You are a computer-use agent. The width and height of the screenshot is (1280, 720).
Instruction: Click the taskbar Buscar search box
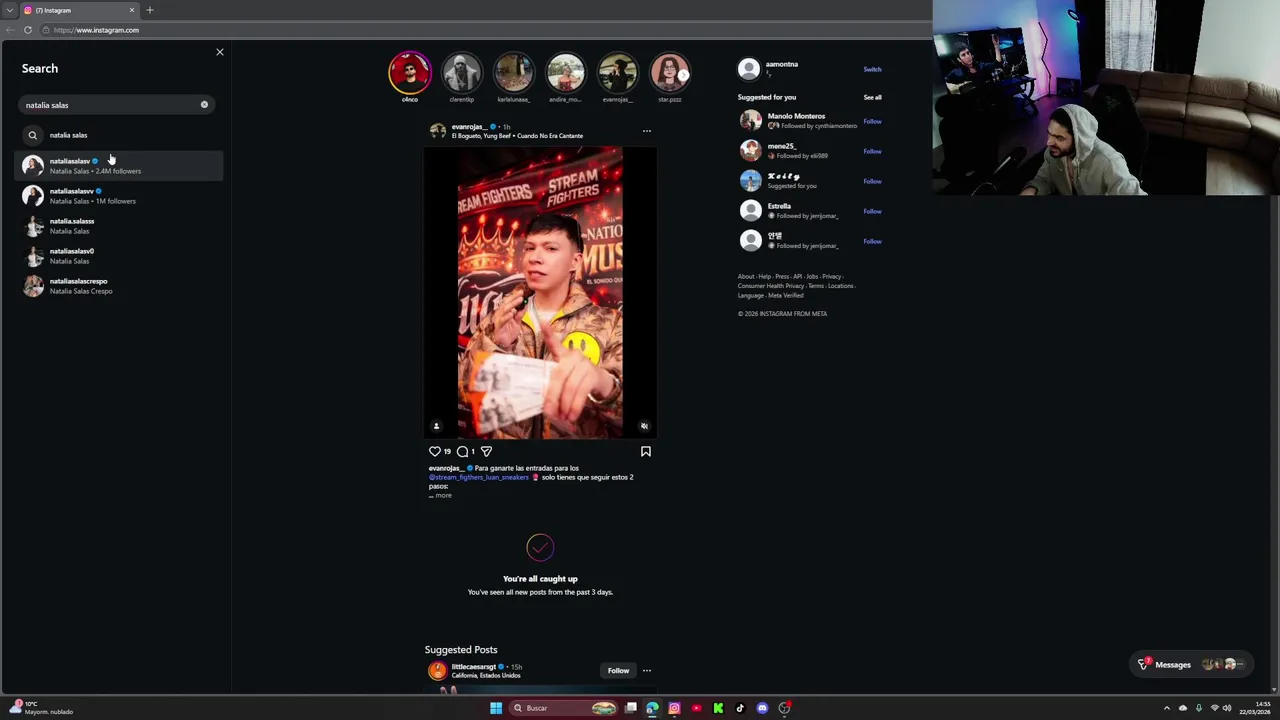[565, 708]
